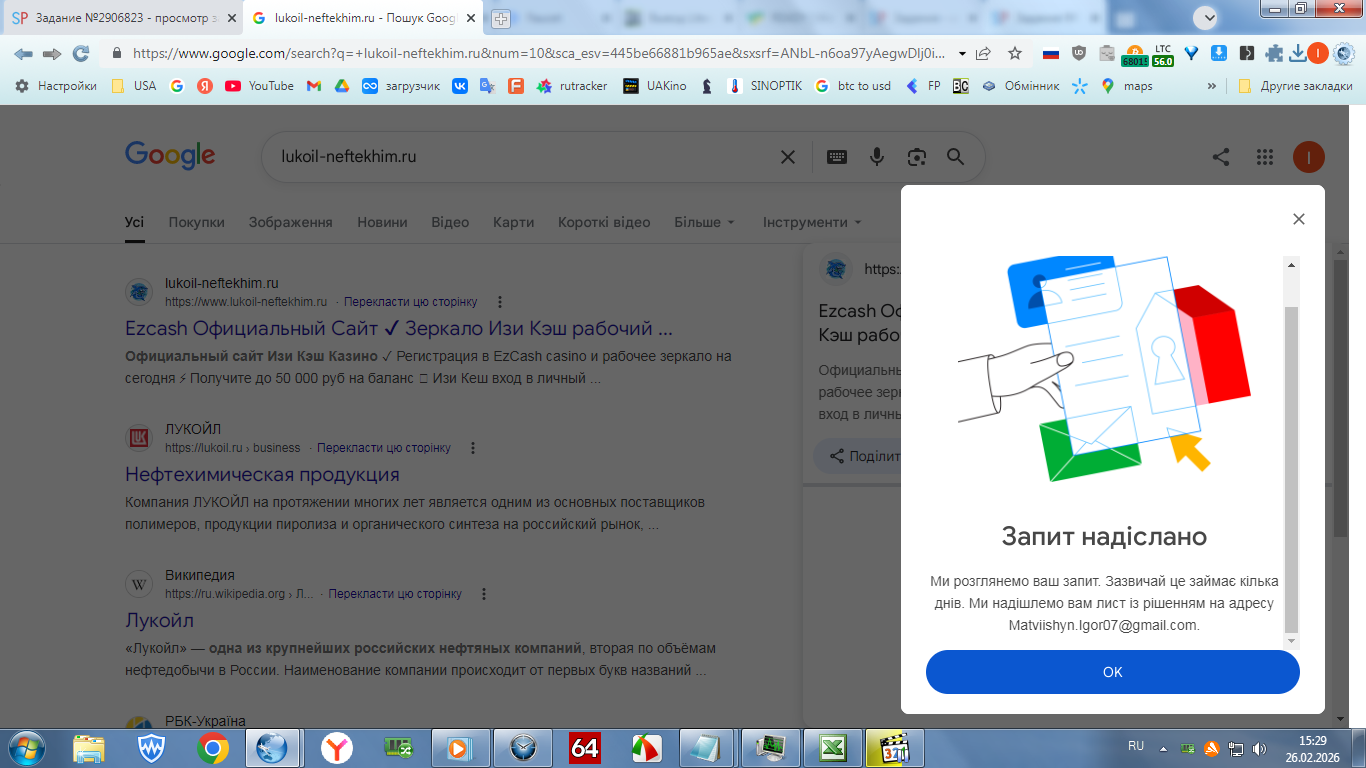The height and width of the screenshot is (768, 1366).
Task: Clear the search query with the X icon
Action: [x=788, y=157]
